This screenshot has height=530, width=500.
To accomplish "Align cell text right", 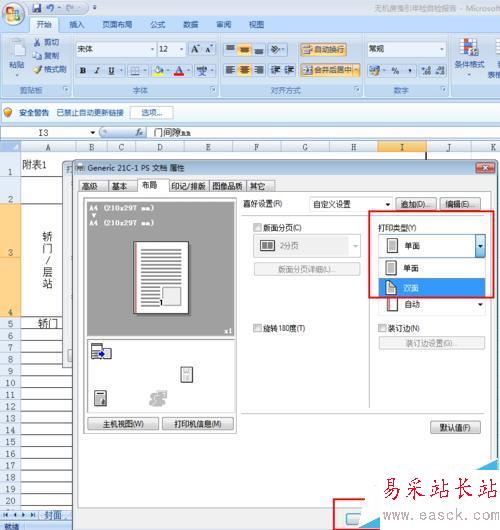I will pos(259,70).
